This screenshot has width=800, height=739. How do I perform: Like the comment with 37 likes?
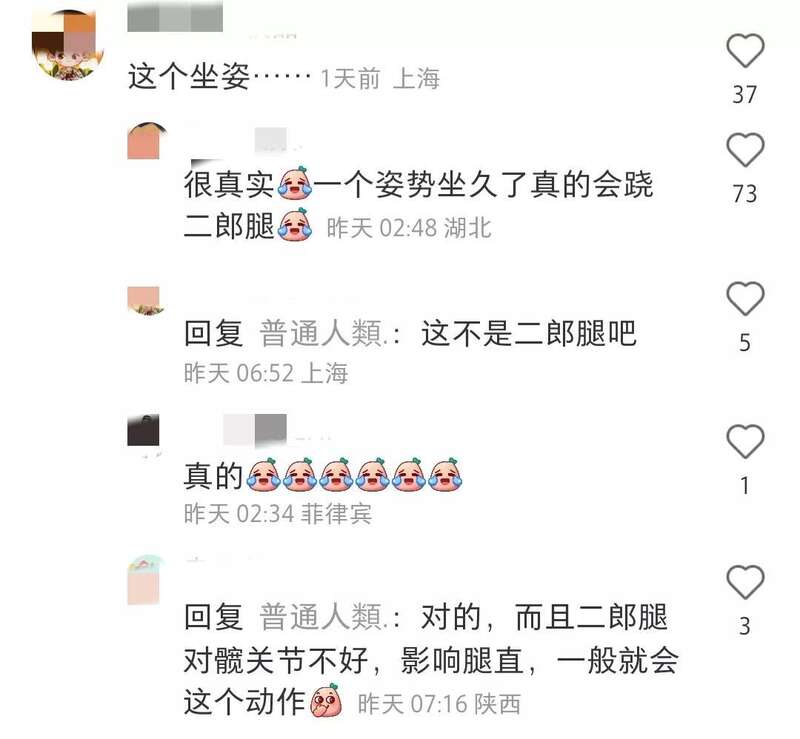745,50
